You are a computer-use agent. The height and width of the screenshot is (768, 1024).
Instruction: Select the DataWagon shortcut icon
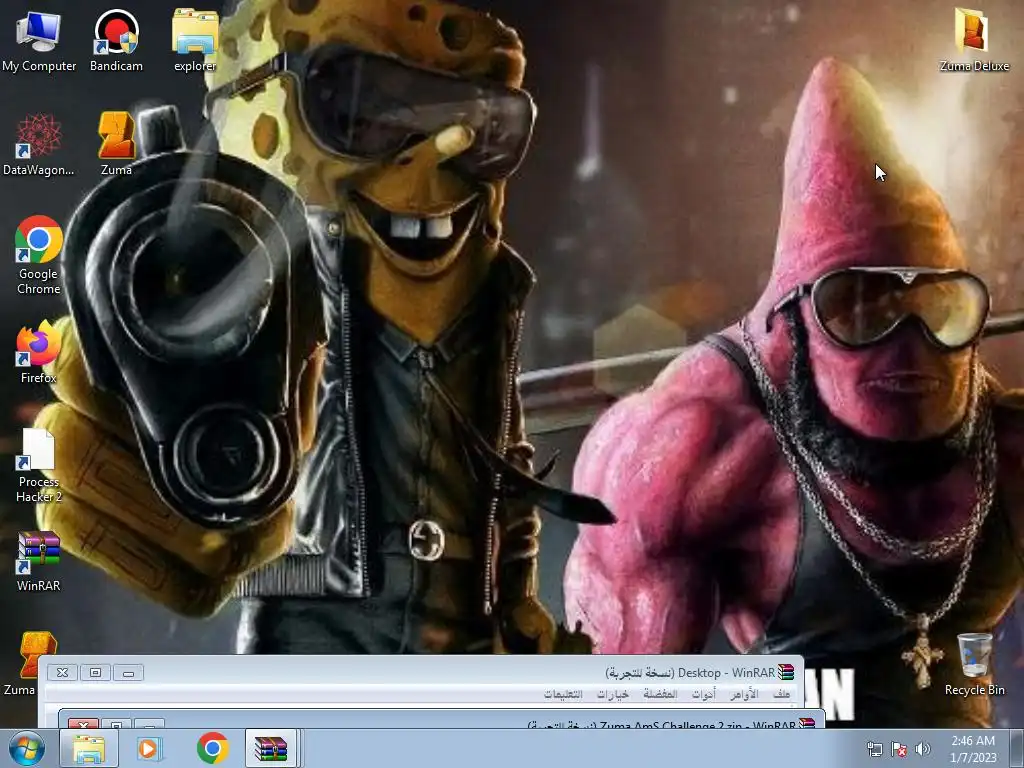coord(39,144)
